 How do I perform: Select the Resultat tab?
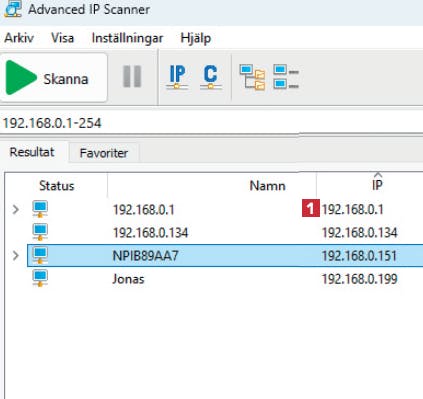32,152
